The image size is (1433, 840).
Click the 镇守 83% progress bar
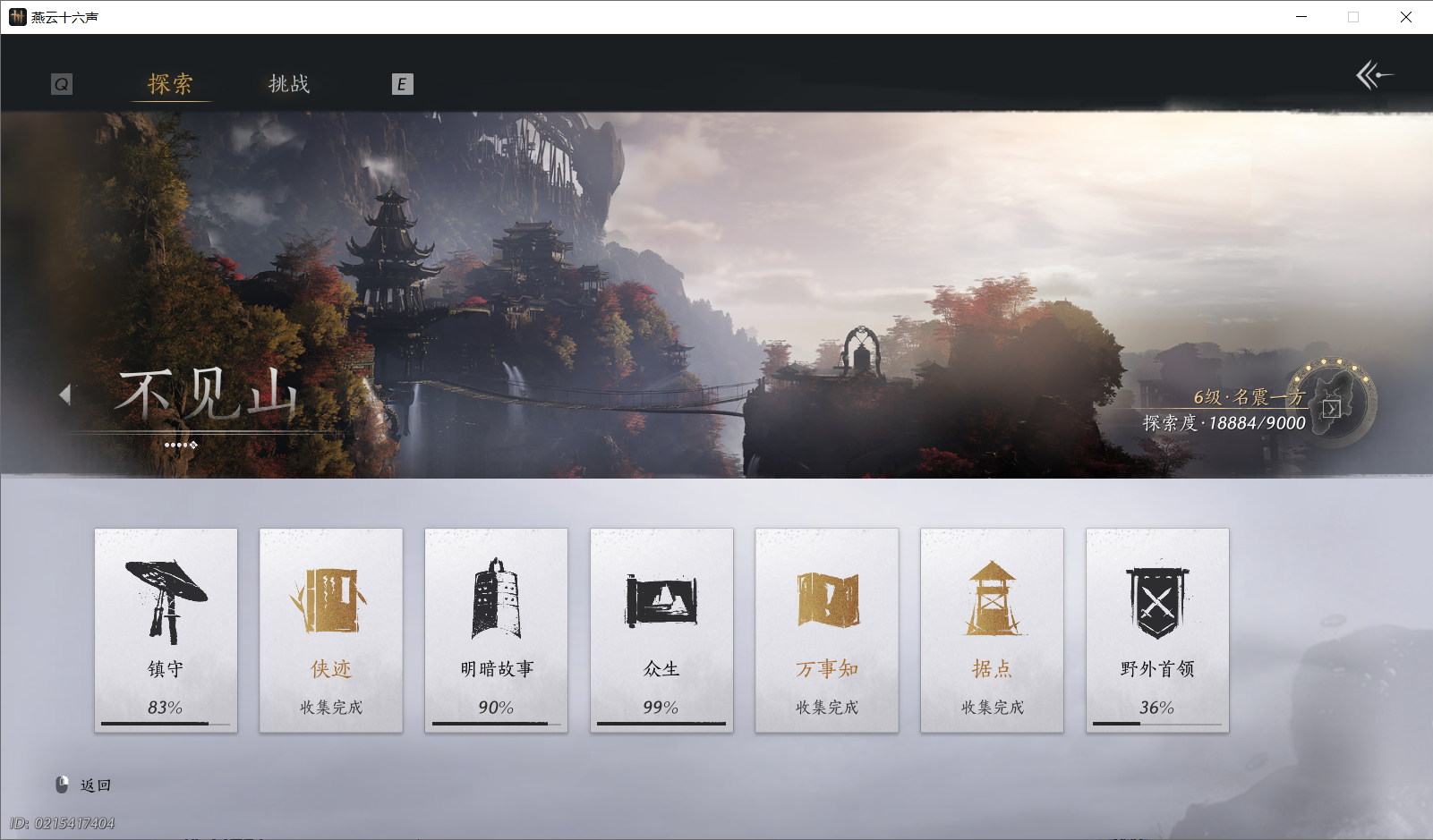[x=166, y=724]
